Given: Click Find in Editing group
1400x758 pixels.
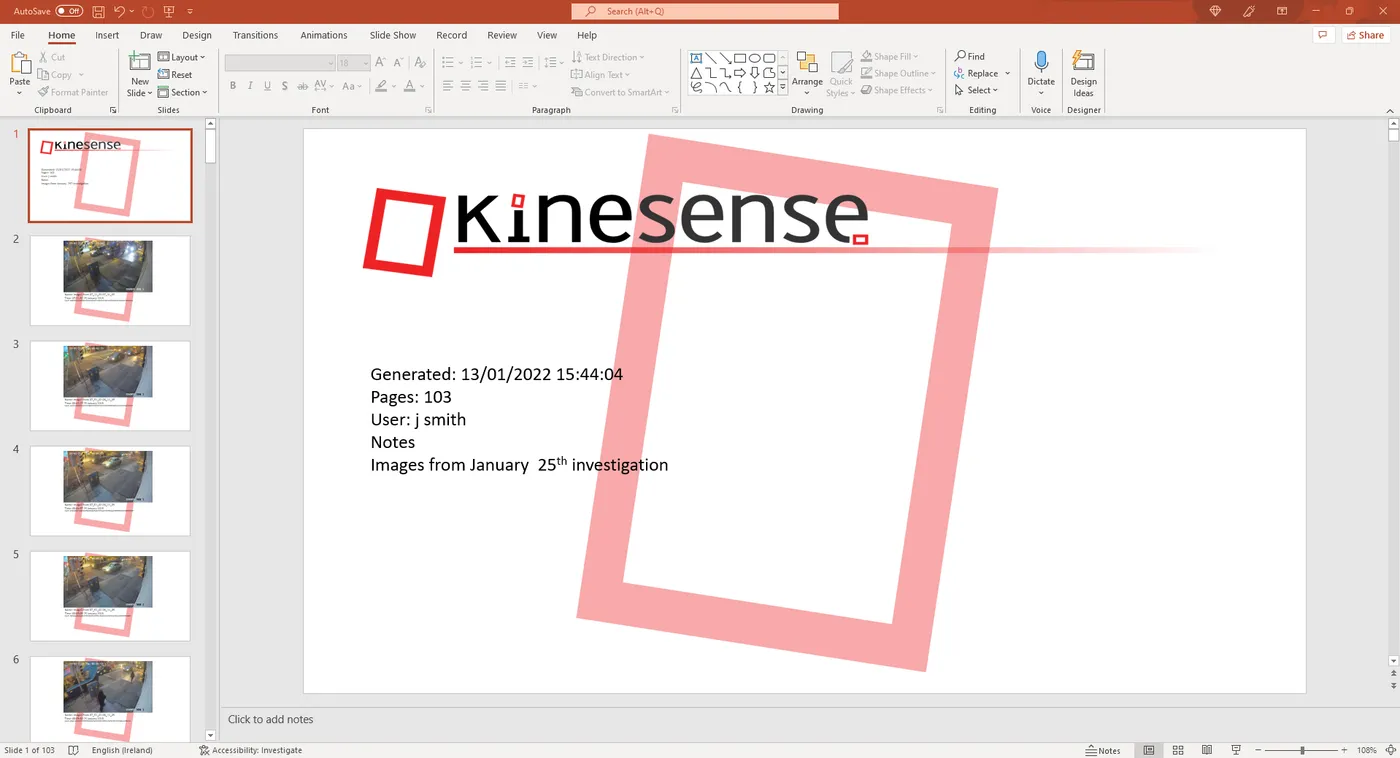Looking at the screenshot, I should (969, 56).
